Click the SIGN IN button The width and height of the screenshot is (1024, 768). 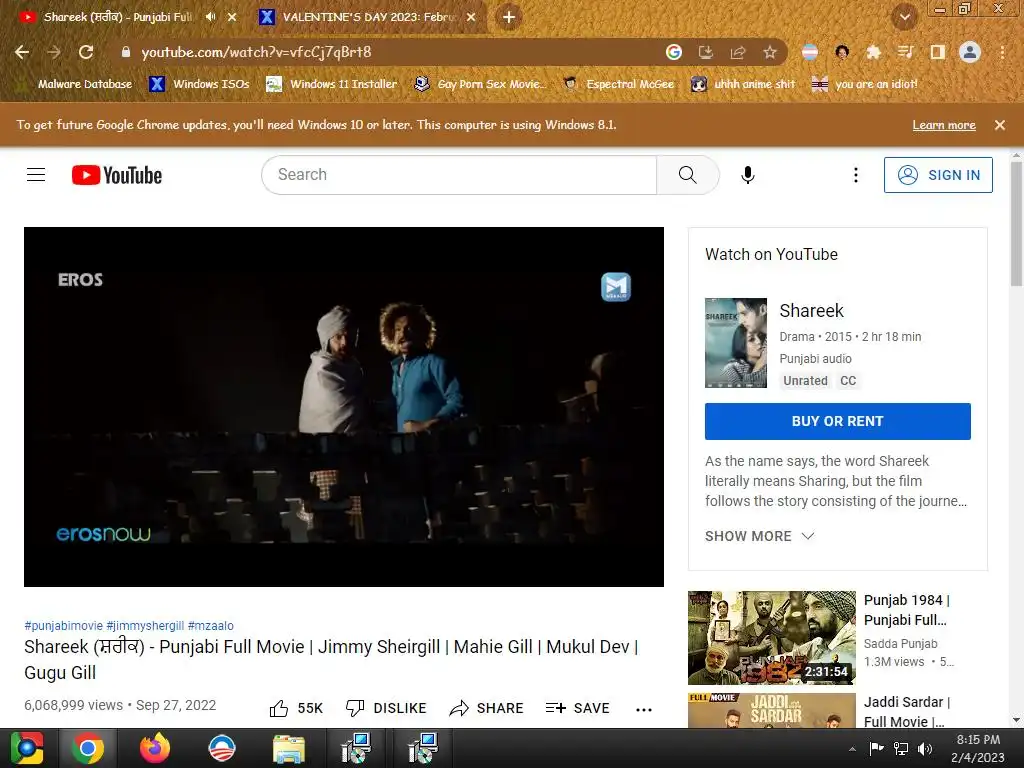click(938, 175)
